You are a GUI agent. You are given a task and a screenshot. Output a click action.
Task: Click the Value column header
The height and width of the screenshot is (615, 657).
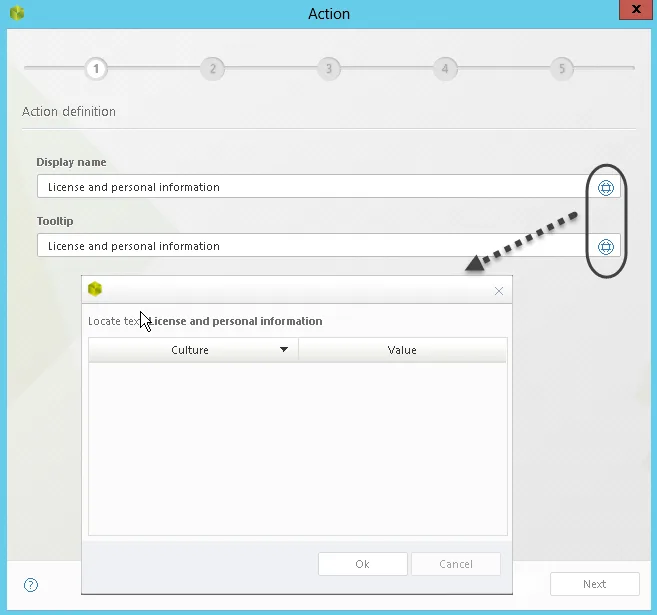(x=402, y=350)
